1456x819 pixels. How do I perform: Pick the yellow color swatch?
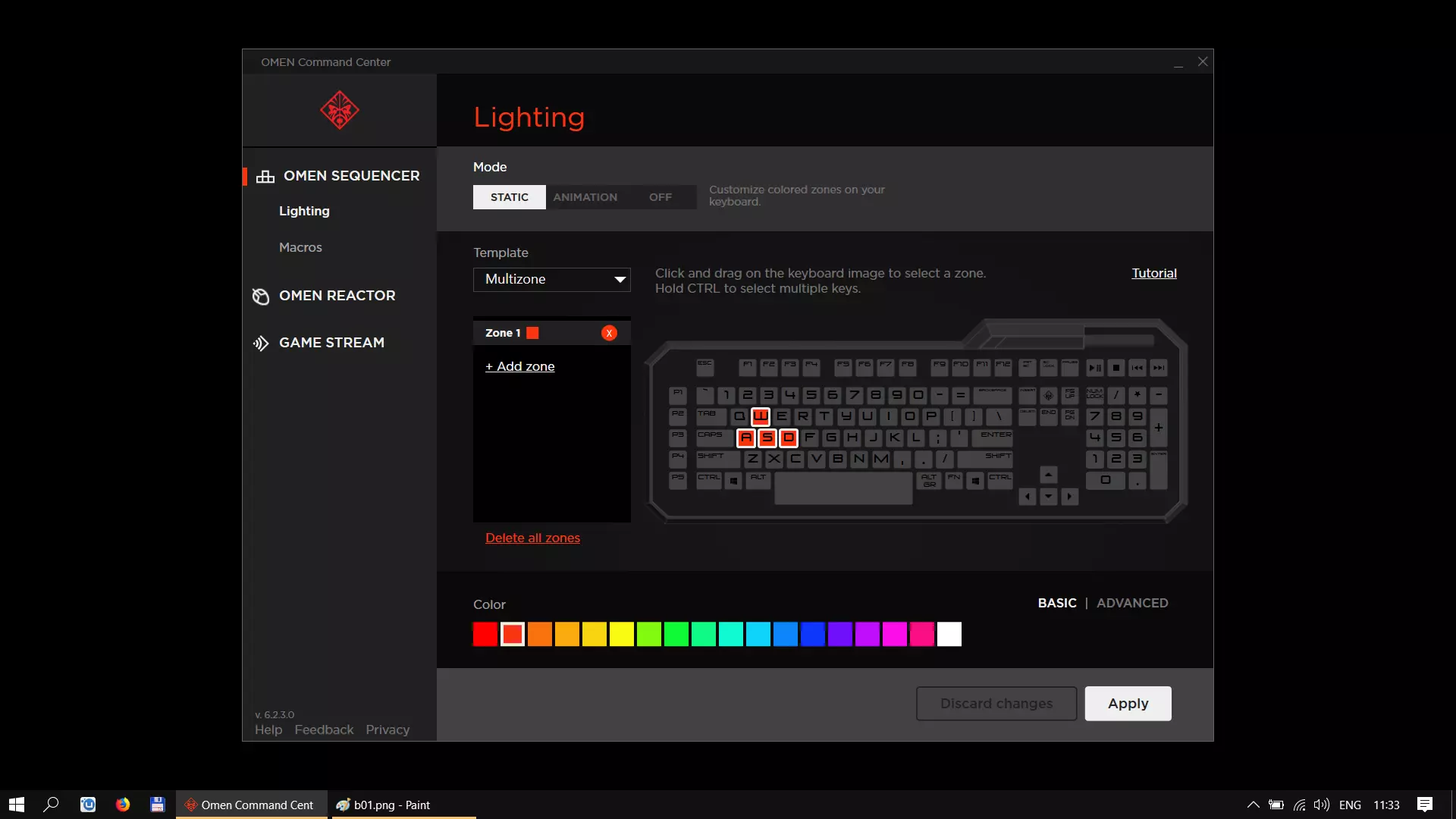(x=622, y=634)
